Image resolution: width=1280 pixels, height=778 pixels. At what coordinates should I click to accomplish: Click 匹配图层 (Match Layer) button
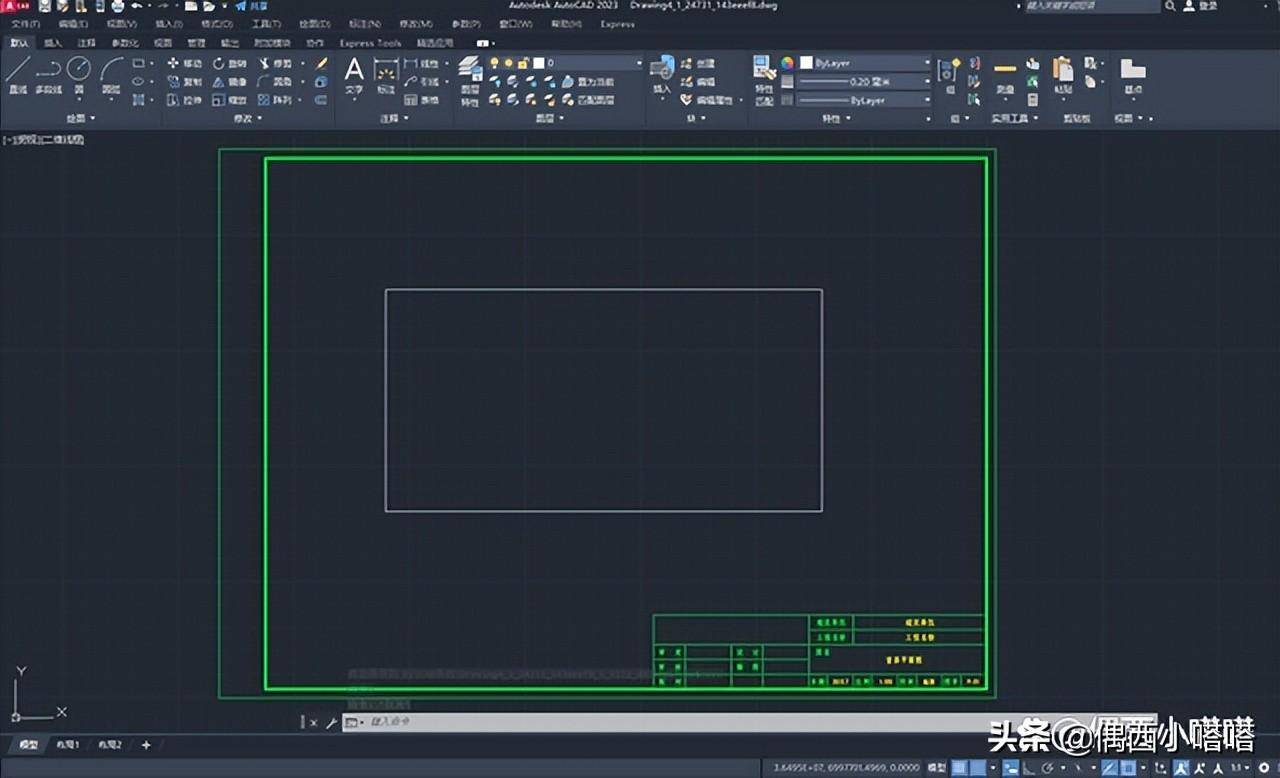pyautogui.click(x=588, y=100)
